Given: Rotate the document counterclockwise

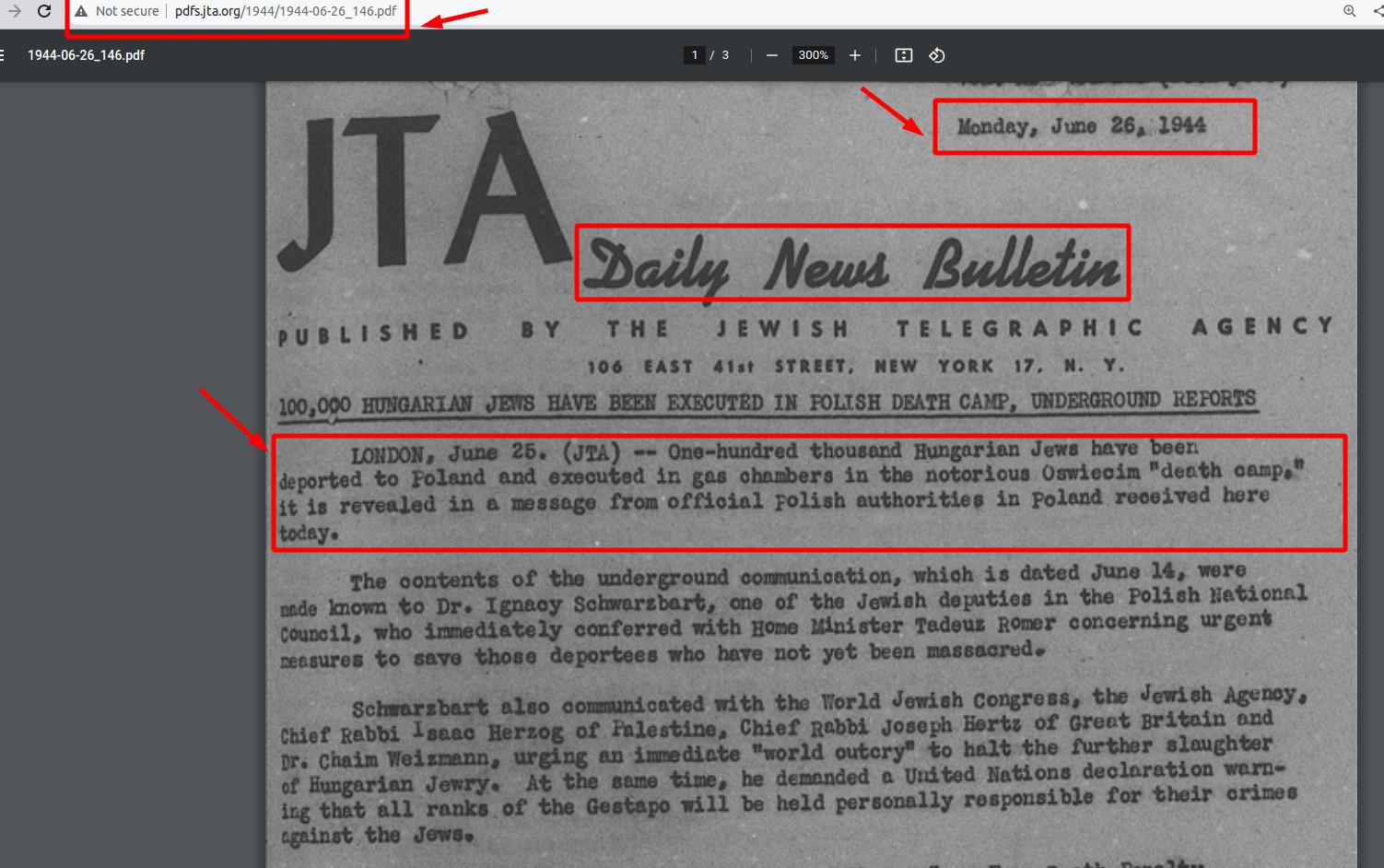Looking at the screenshot, I should pos(937,55).
